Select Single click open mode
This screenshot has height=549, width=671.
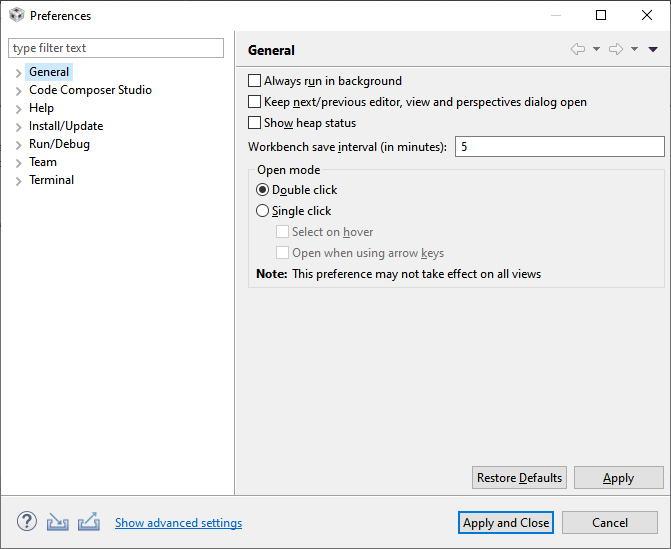point(263,211)
